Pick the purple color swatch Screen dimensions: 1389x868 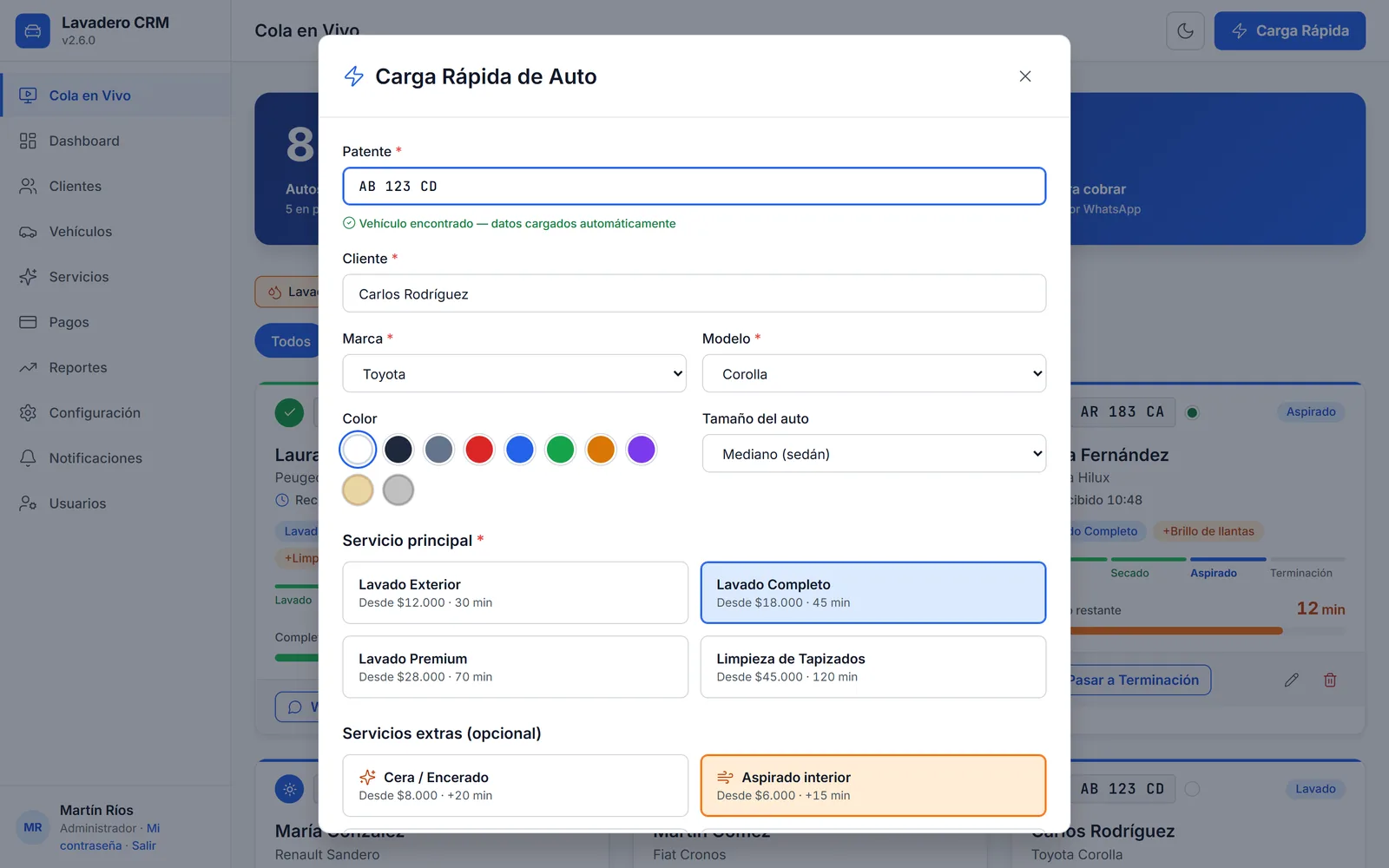tap(642, 450)
